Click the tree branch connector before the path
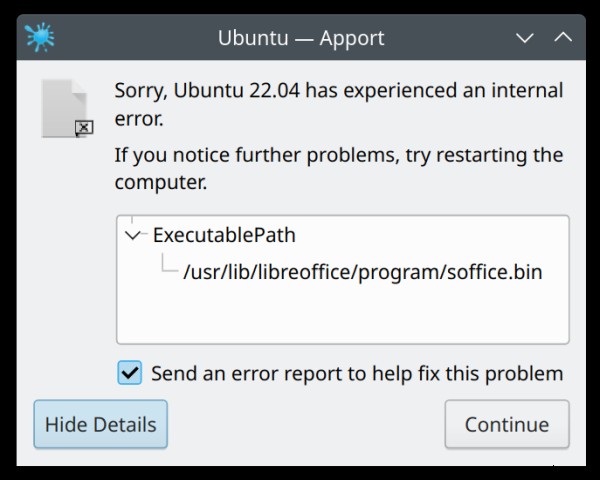600x480 pixels. [169, 263]
